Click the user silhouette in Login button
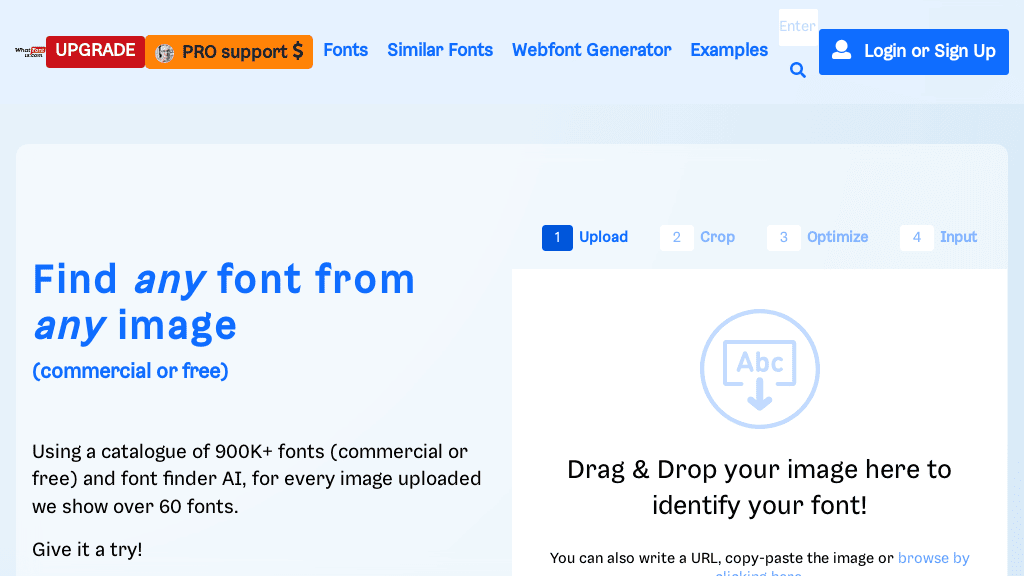The image size is (1024, 576). tap(841, 50)
